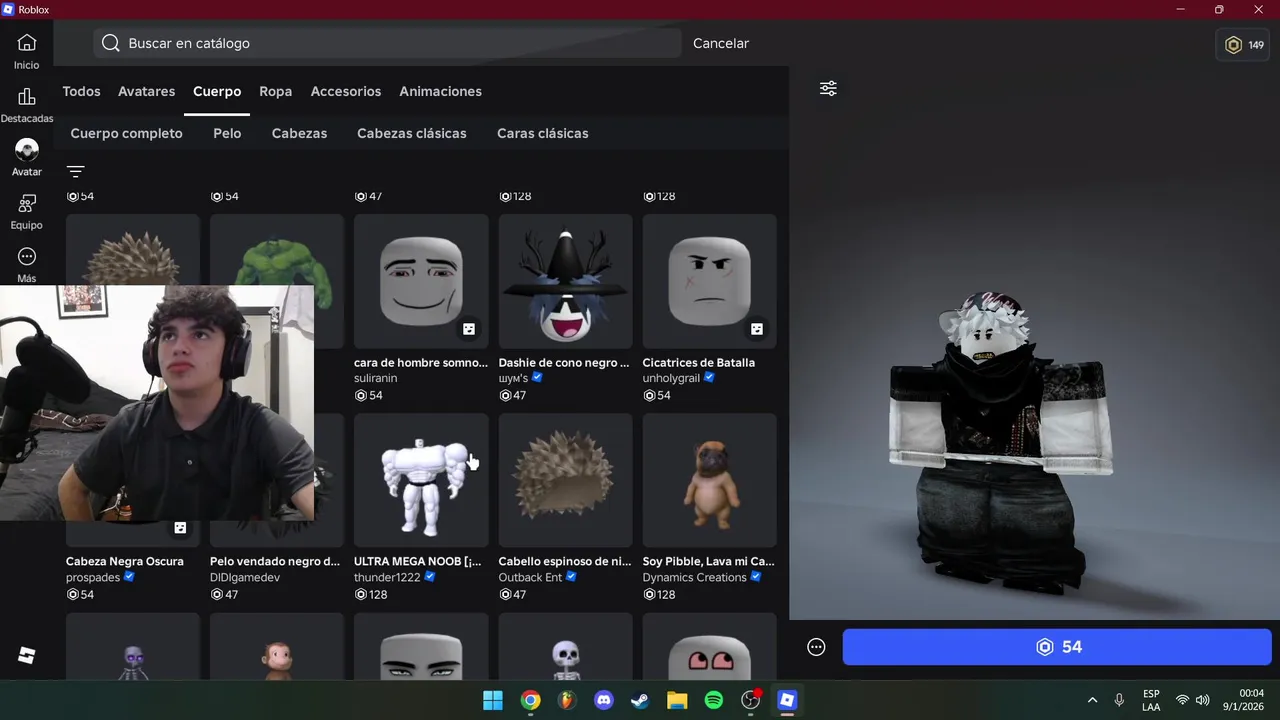
Task: Select the monkey item thumbnail in bottom row
Action: [x=277, y=647]
